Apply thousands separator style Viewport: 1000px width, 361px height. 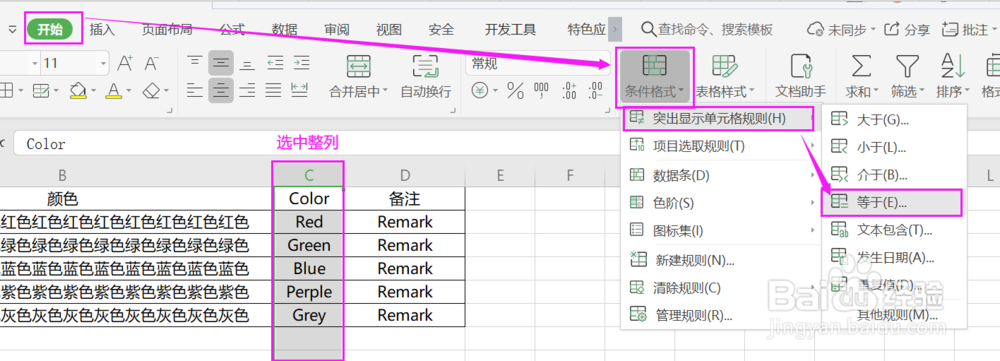point(541,91)
